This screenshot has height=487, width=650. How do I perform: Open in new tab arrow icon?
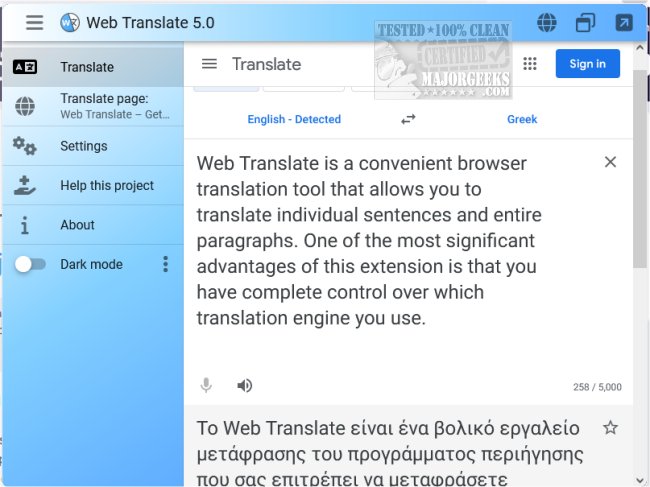click(624, 22)
